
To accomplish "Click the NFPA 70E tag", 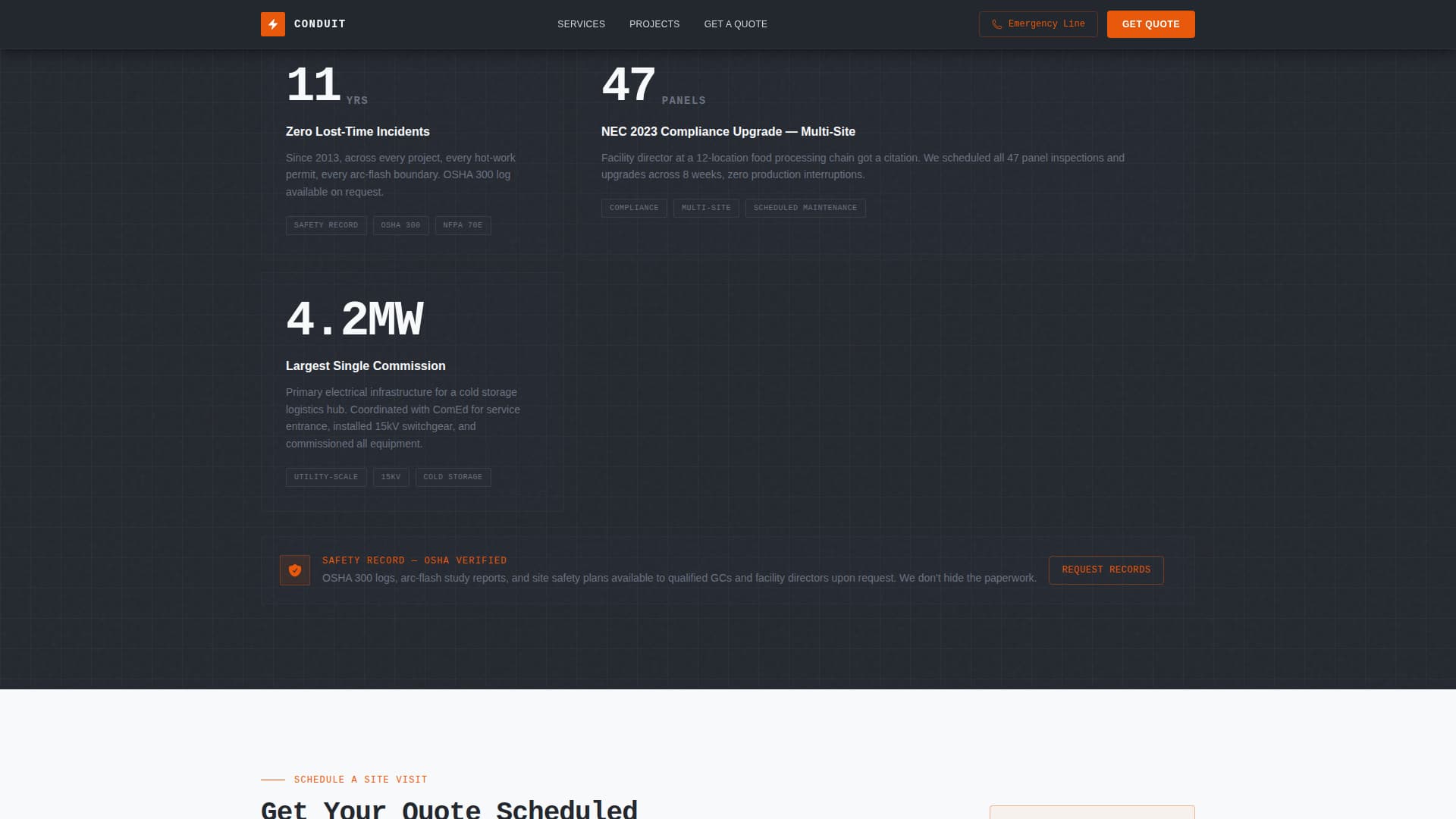I will [463, 225].
